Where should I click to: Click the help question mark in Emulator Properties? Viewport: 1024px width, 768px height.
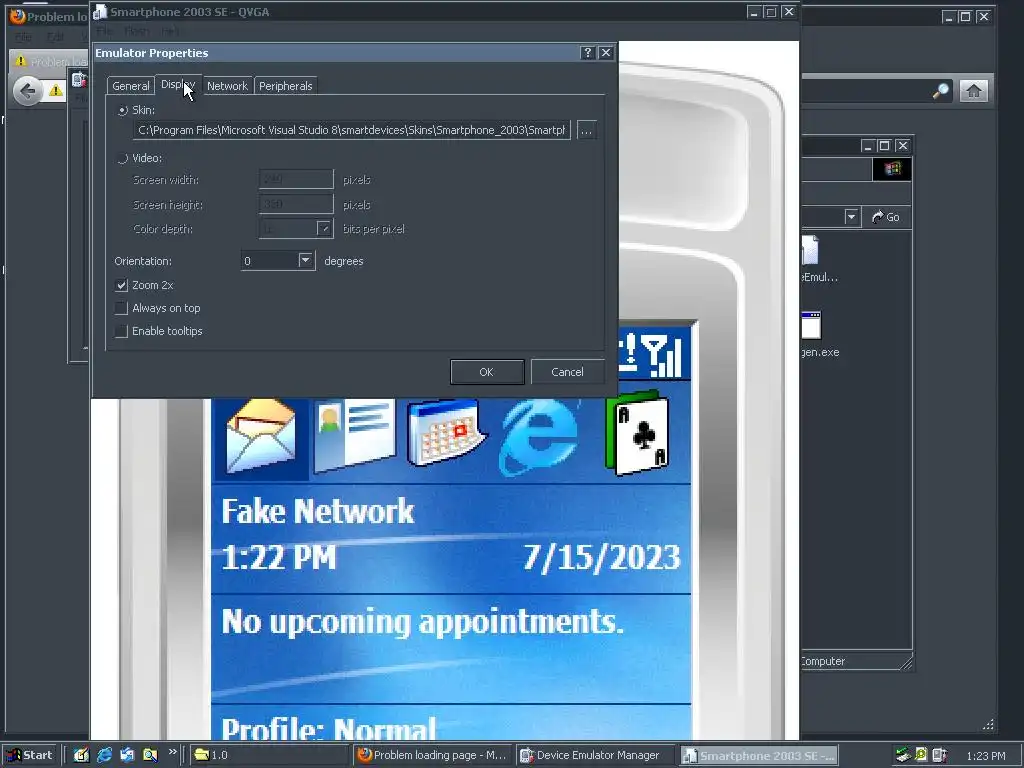(587, 53)
